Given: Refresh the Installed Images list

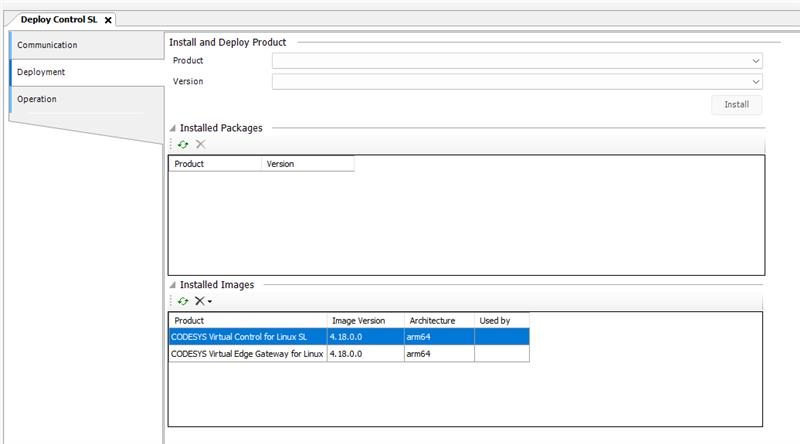Looking at the screenshot, I should click(x=183, y=301).
